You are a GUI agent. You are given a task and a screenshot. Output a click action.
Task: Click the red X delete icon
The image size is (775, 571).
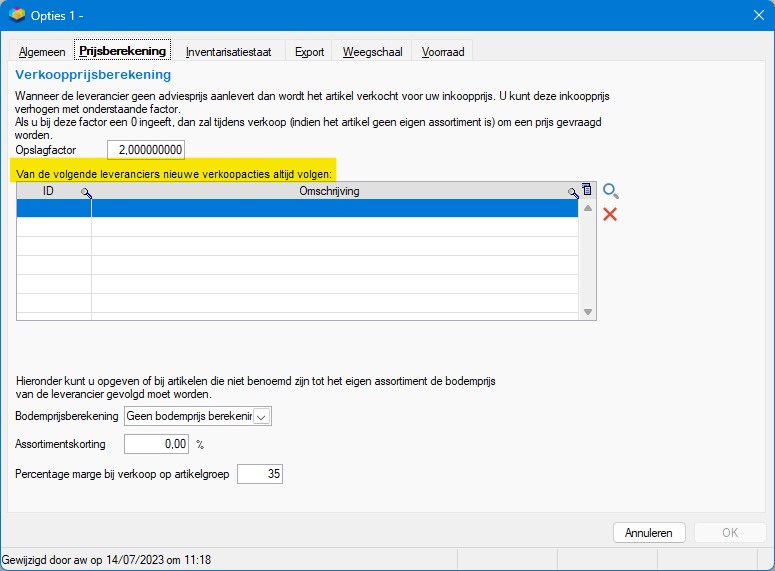[x=610, y=214]
